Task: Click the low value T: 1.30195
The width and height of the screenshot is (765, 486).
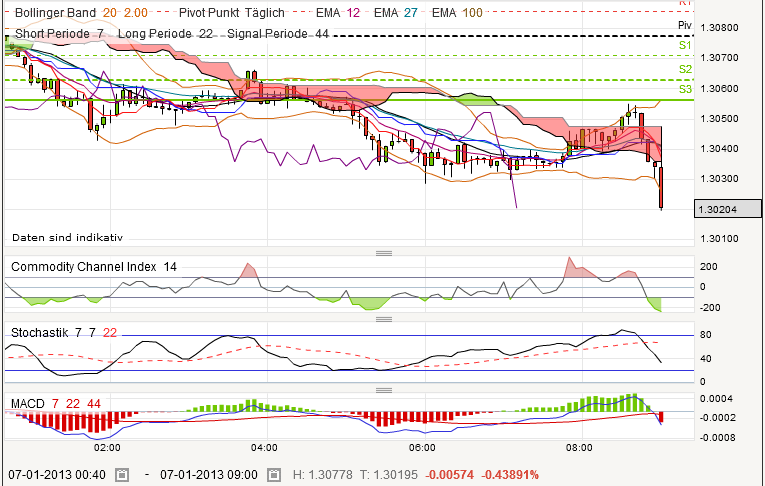Action: click(389, 474)
